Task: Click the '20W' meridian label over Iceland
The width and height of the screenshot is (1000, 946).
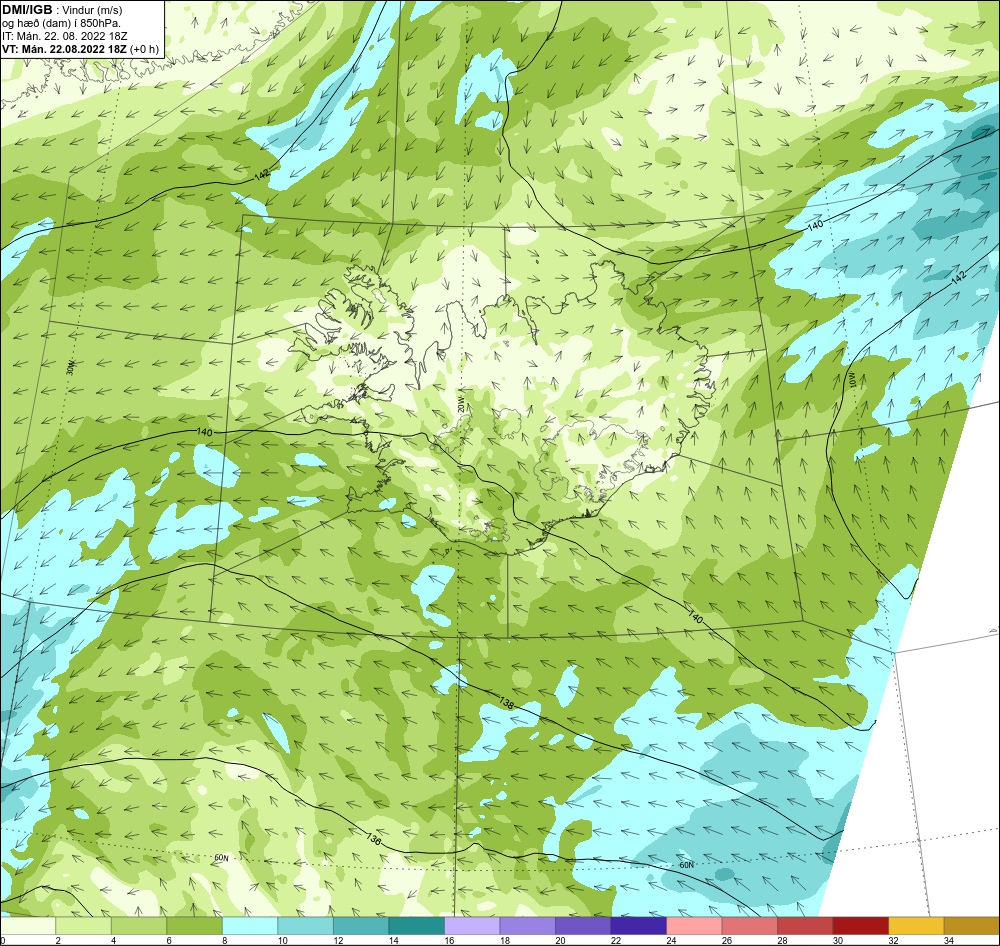Action: point(460,404)
